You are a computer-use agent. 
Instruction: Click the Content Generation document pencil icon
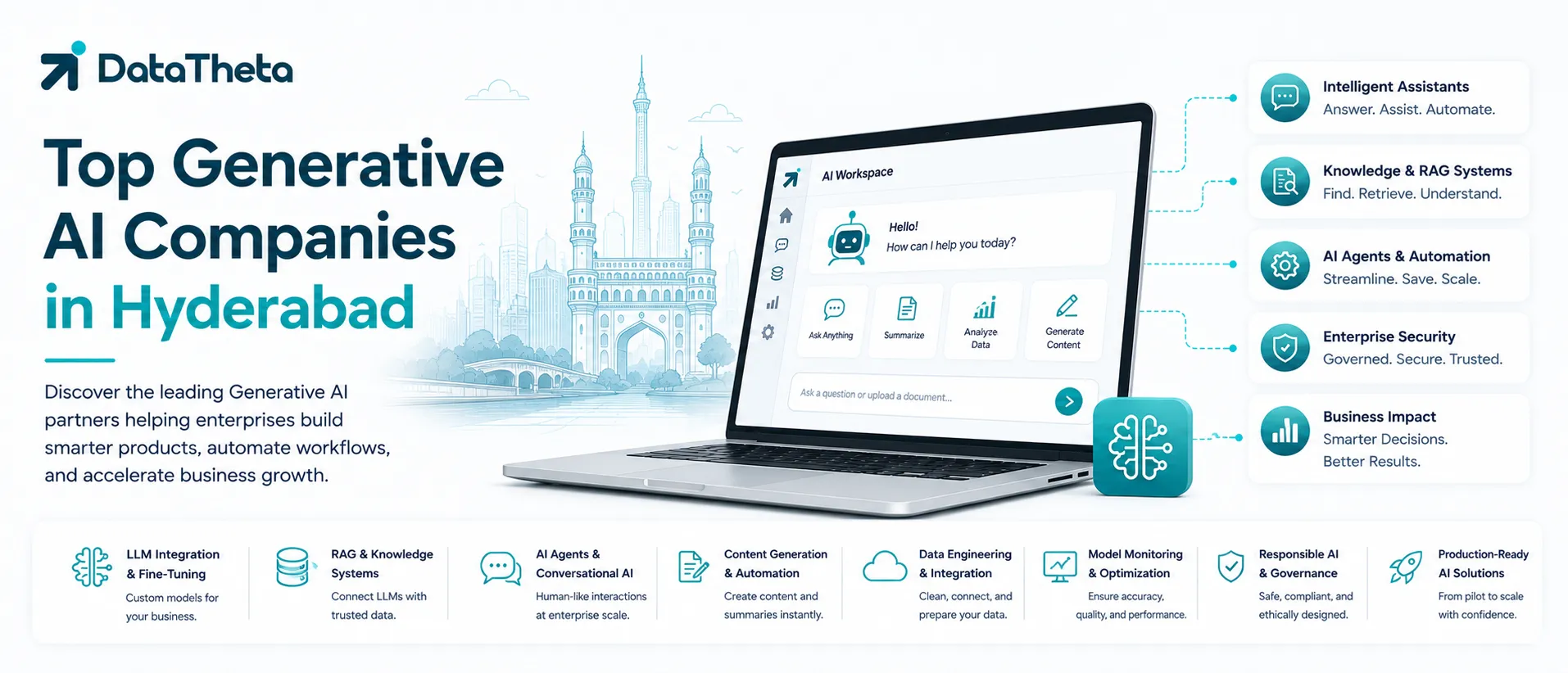click(x=693, y=567)
